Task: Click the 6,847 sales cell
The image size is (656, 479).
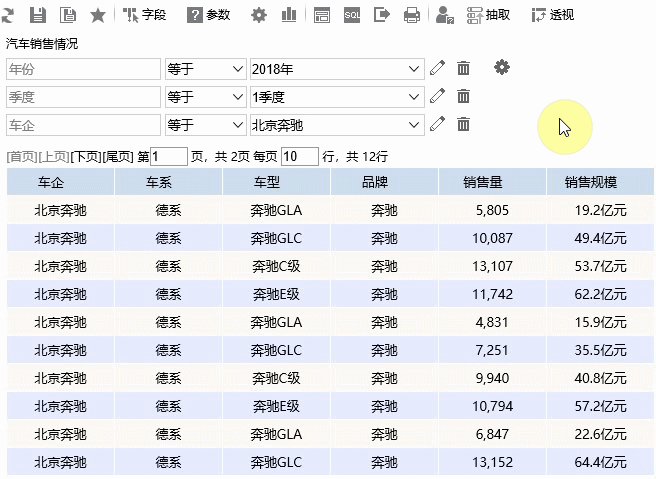Action: [492, 434]
